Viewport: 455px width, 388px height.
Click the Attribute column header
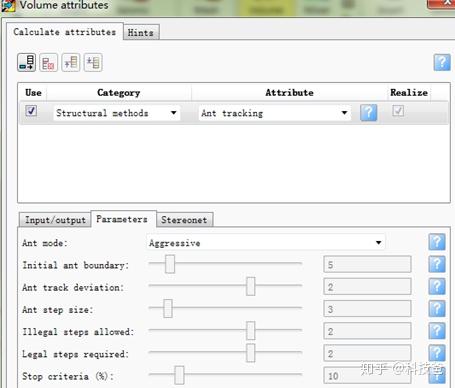coord(289,93)
